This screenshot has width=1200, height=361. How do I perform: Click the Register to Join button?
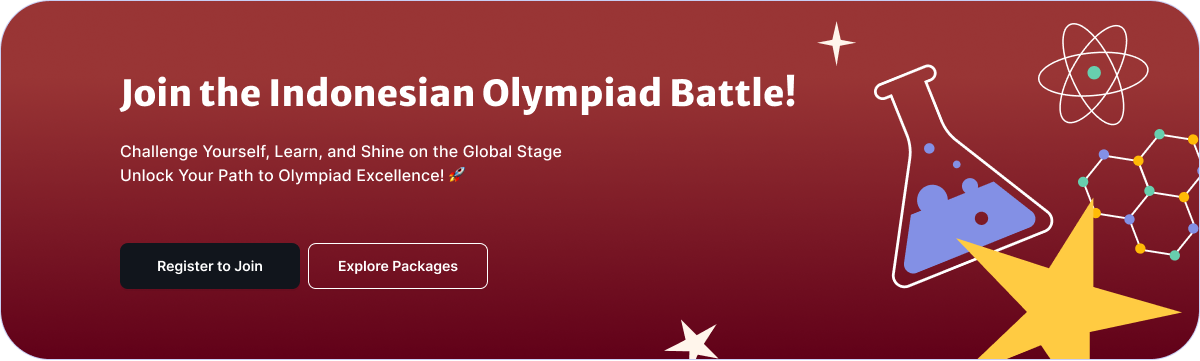210,266
